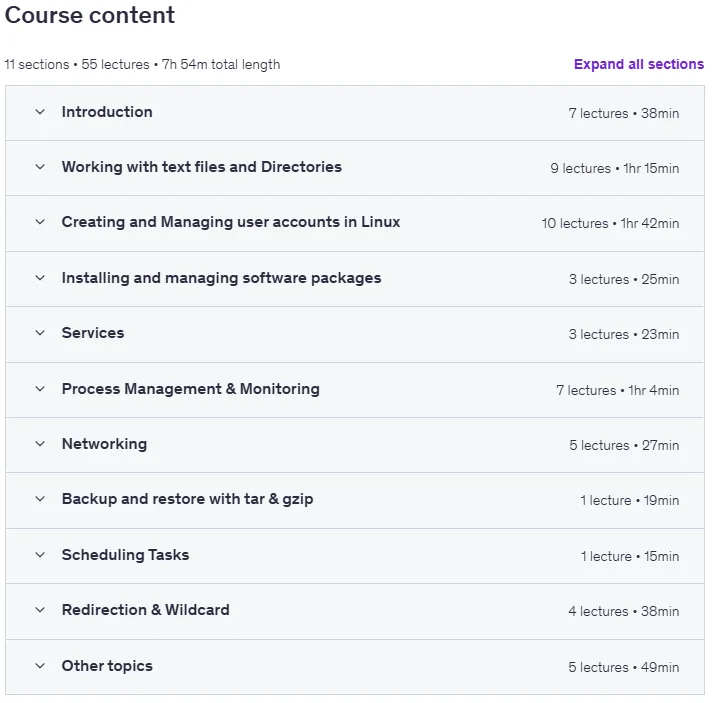Open chevron next to Installing and managing software packages
The image size is (712, 703).
point(40,277)
